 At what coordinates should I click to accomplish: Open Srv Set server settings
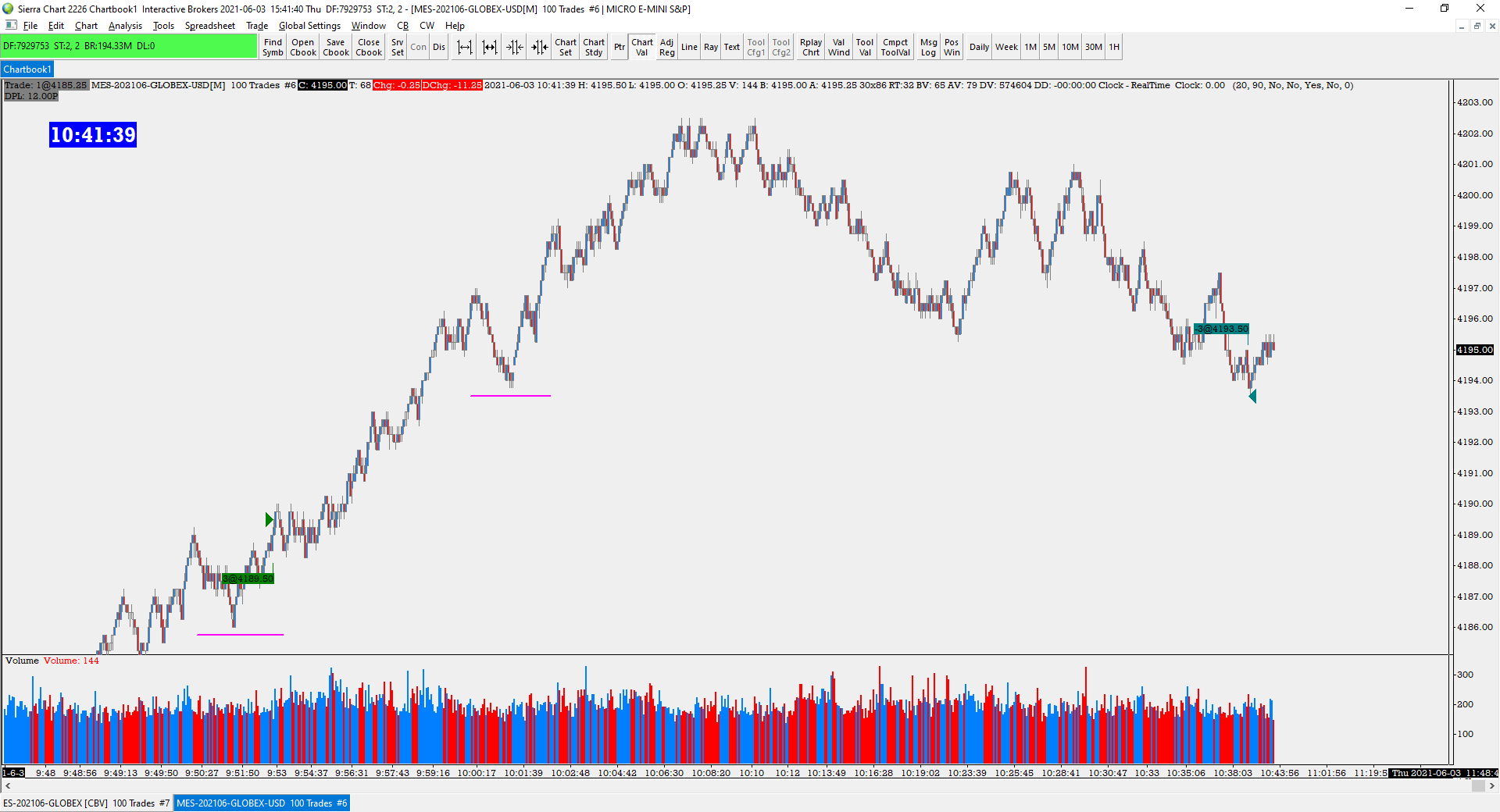tap(398, 47)
